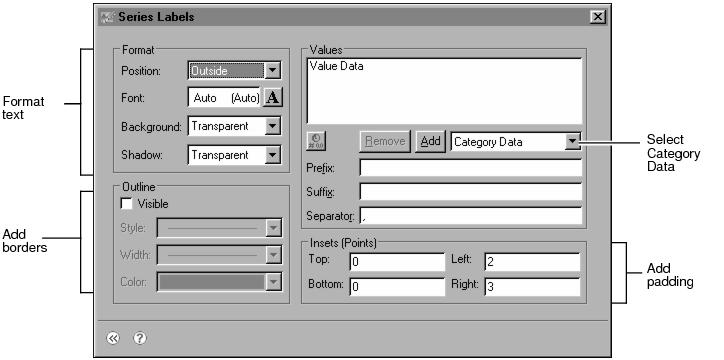
Task: Open the outline Style dropdown
Action: tap(219, 228)
